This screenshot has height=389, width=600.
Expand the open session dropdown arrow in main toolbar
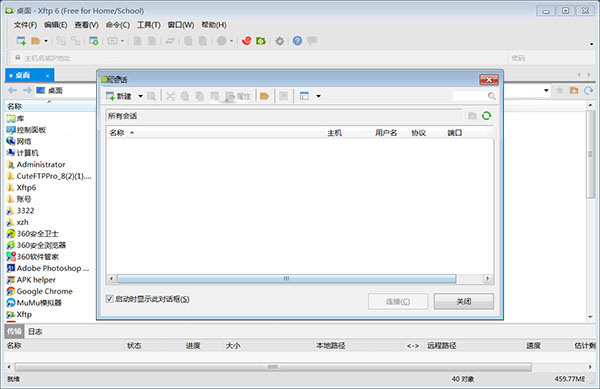46,41
